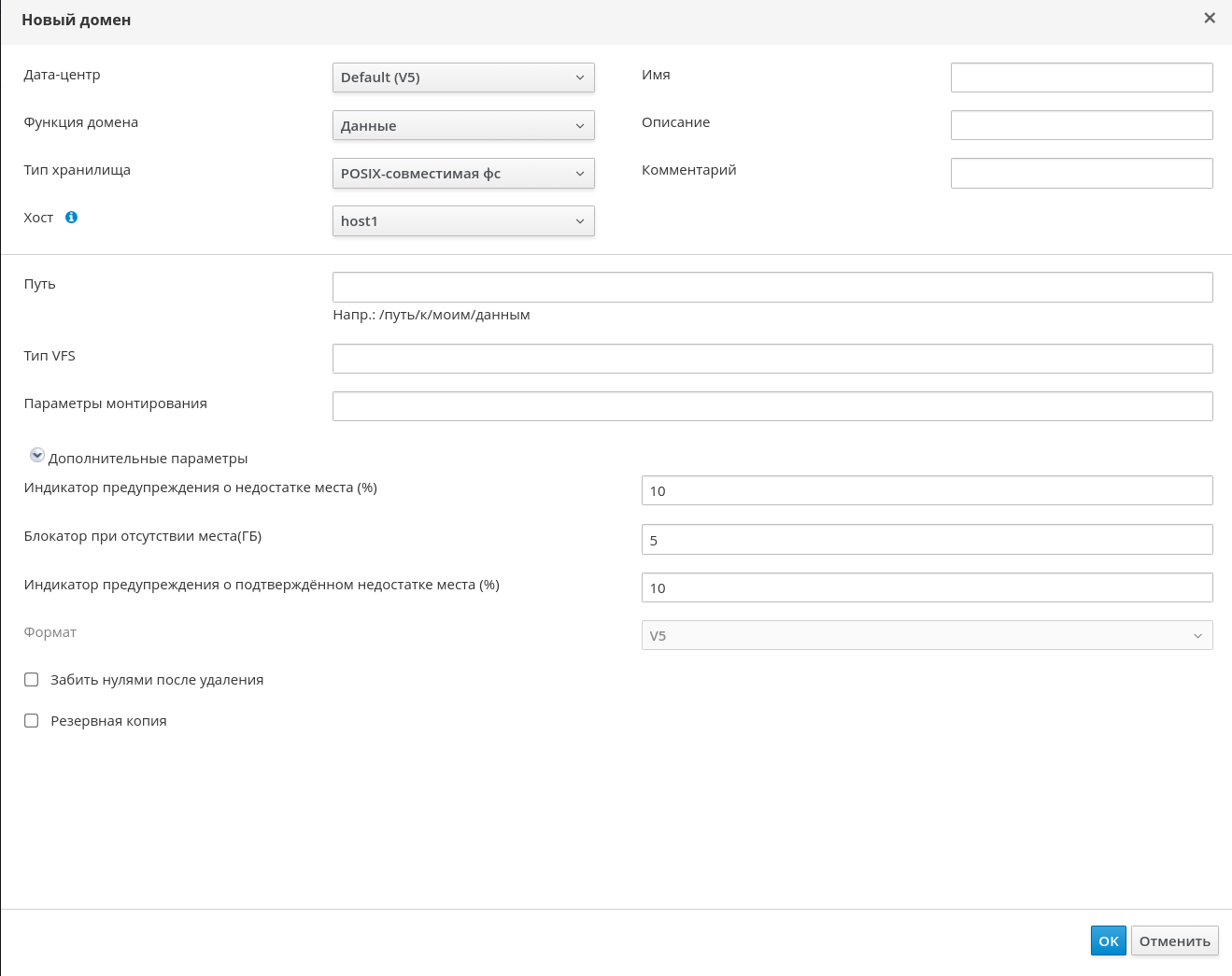Screen dimensions: 1232x976
Task: Select the Комментарий input box
Action: click(1082, 174)
